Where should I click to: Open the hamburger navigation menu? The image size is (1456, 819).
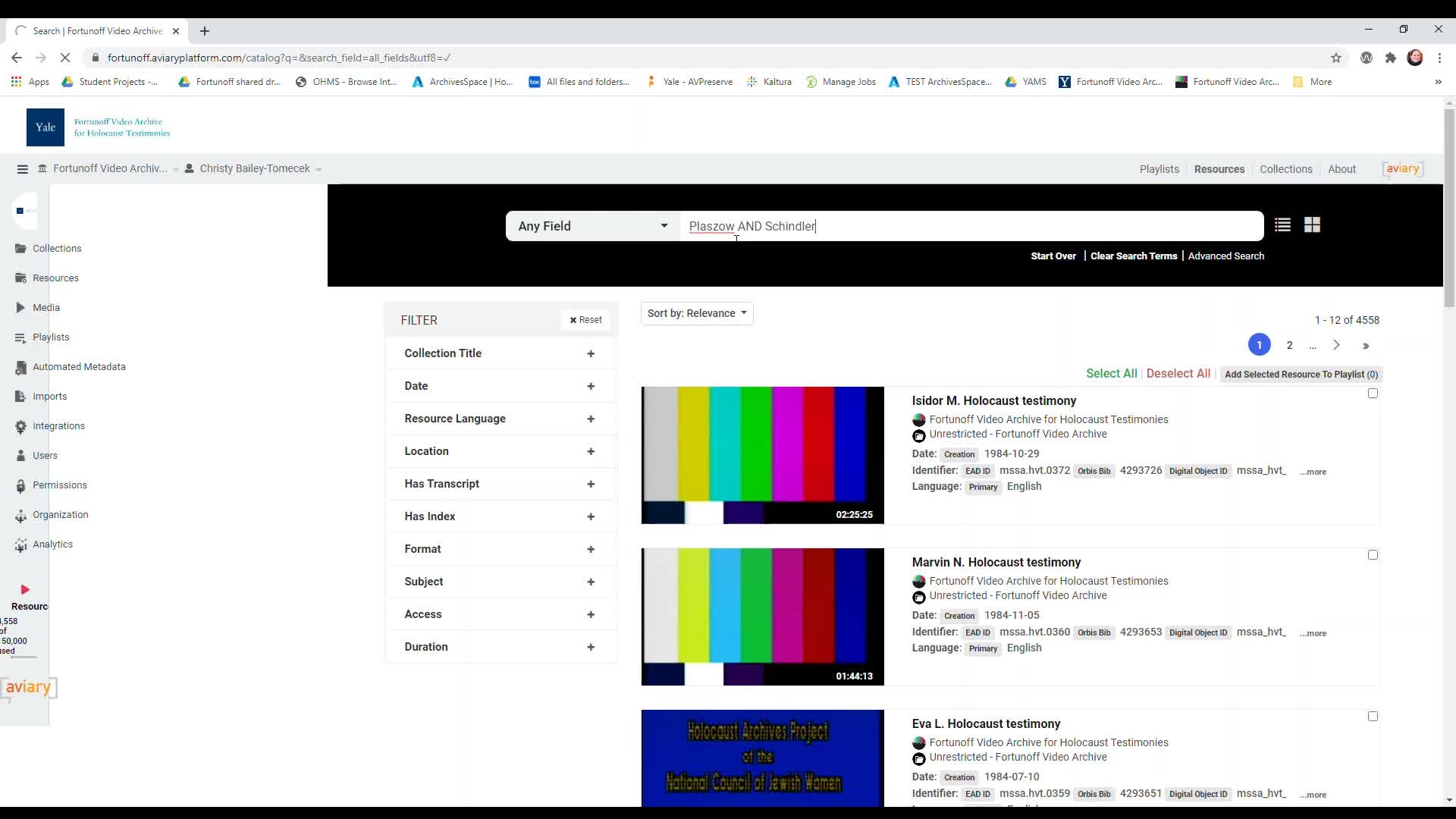[22, 169]
